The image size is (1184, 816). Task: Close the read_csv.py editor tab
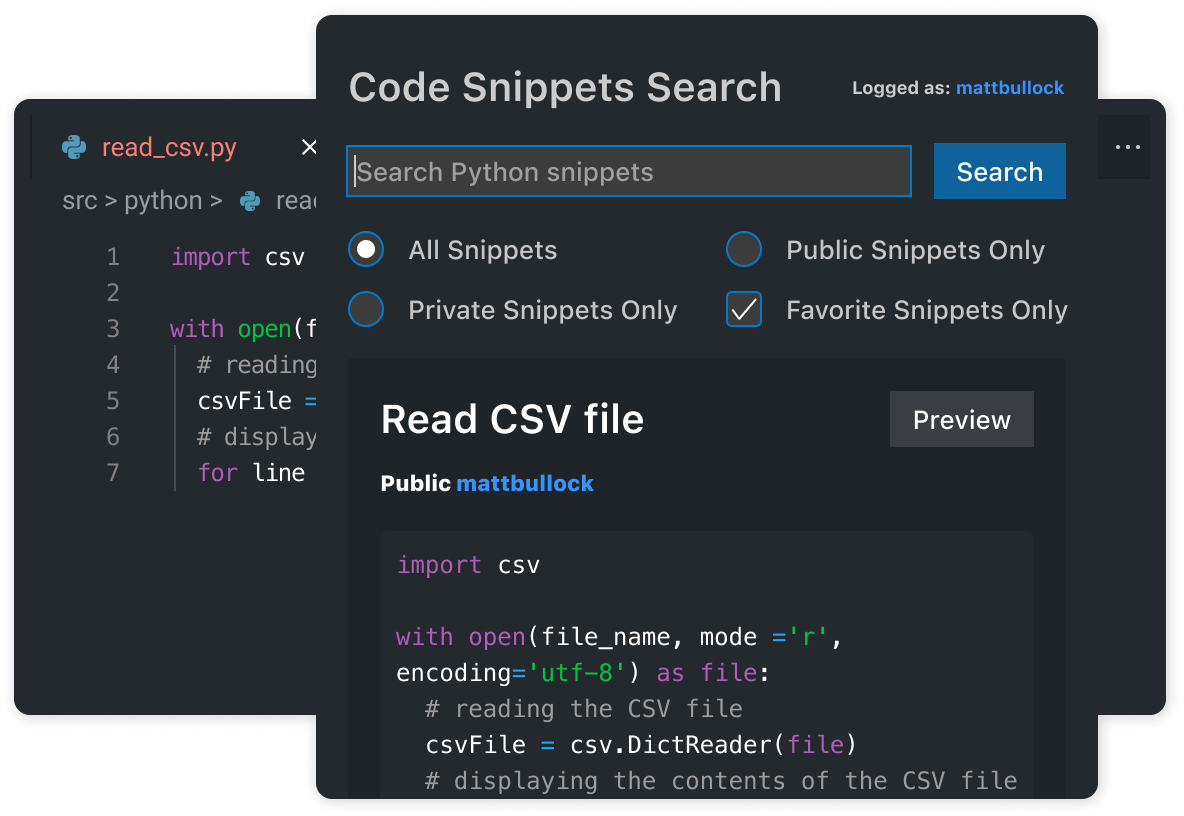(x=309, y=147)
